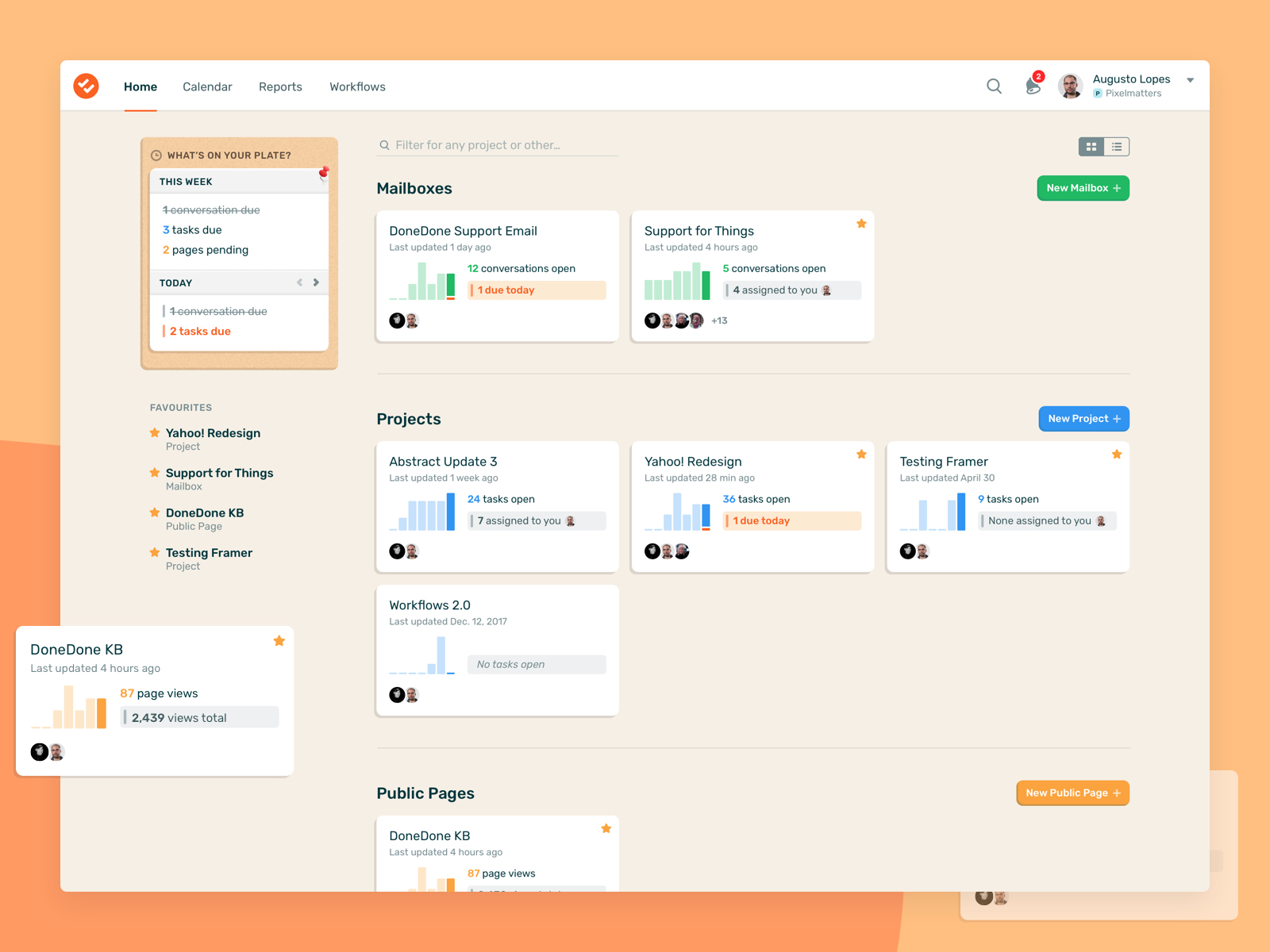1270x952 pixels.
Task: Unstar Yahoo! Redesign in Favourites
Action: [x=155, y=432]
